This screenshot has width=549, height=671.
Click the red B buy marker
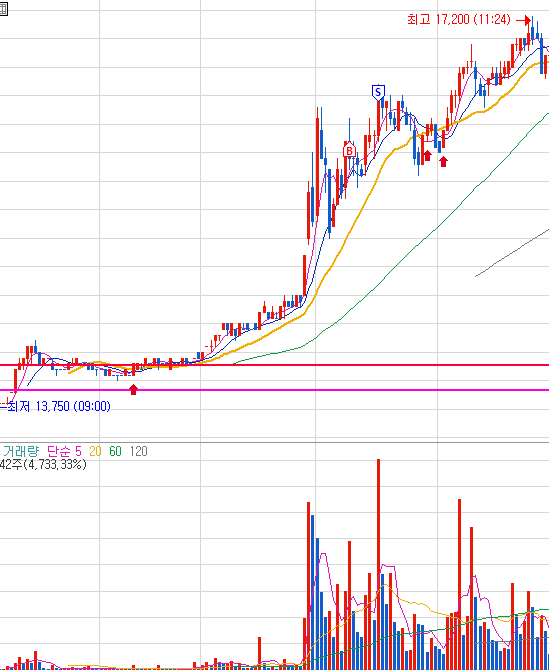[x=349, y=150]
